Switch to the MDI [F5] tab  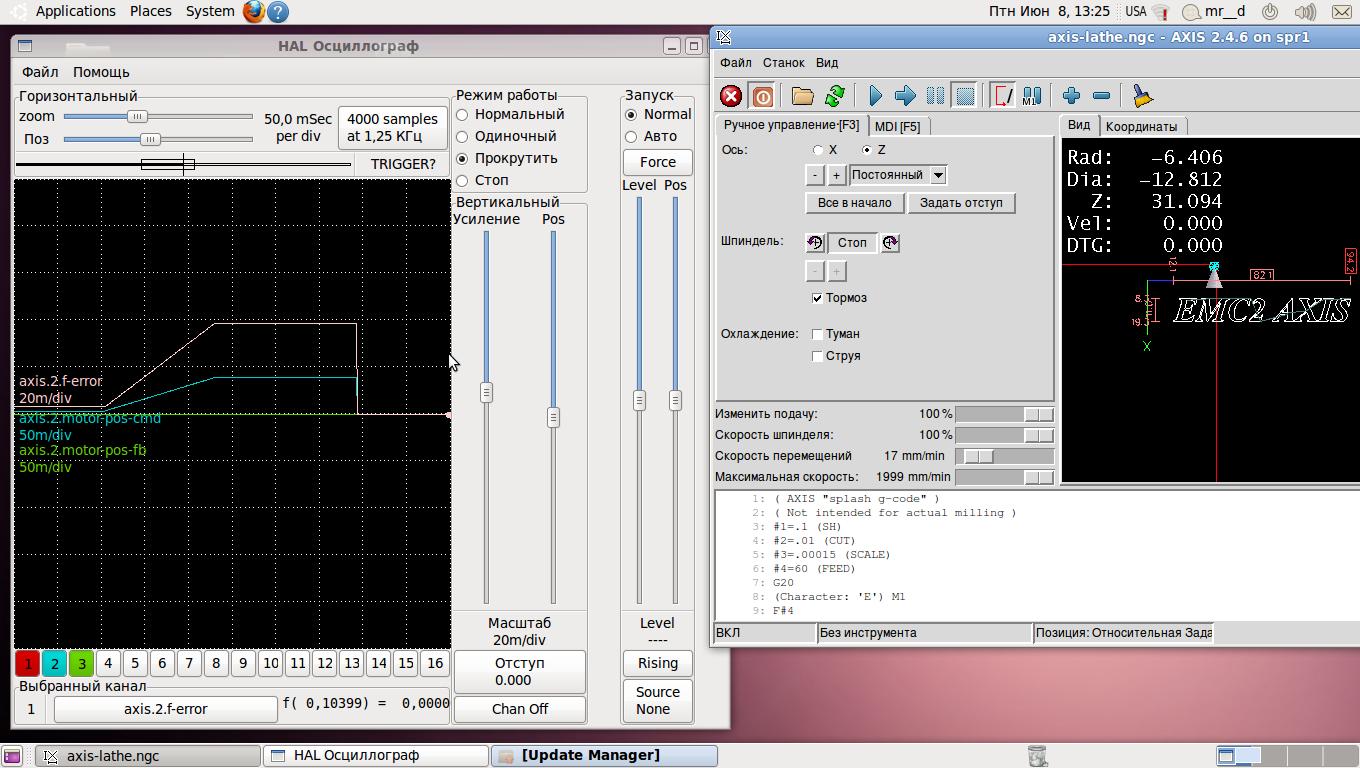(x=897, y=126)
